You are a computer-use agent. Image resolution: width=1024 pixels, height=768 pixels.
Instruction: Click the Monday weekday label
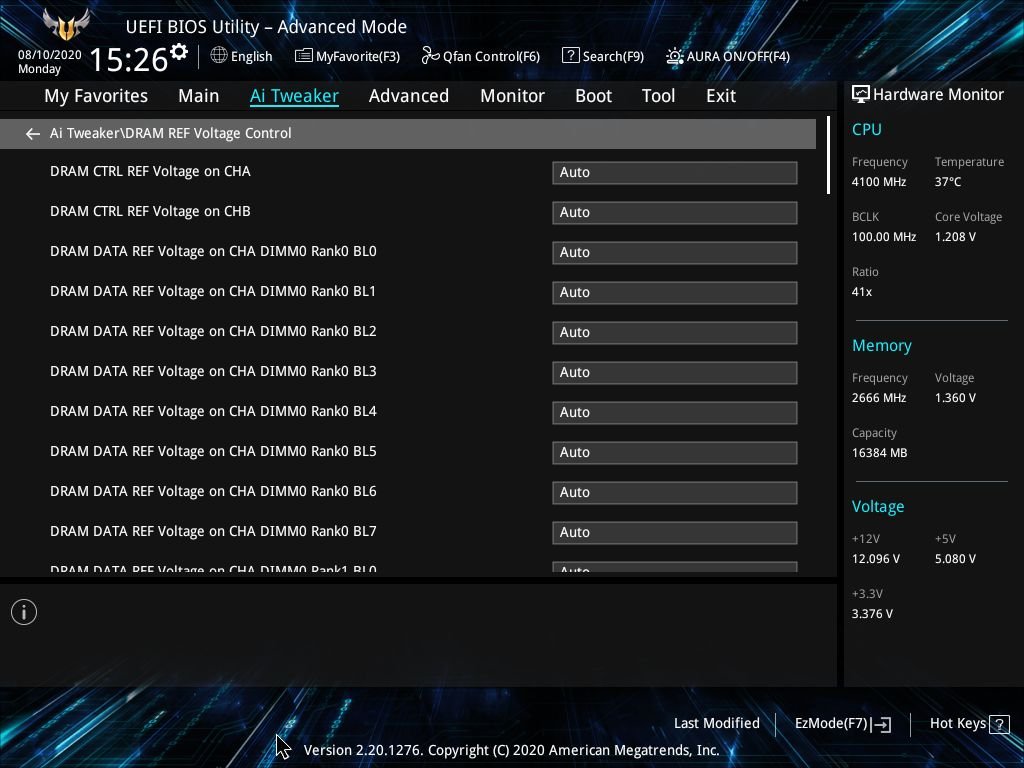39,69
